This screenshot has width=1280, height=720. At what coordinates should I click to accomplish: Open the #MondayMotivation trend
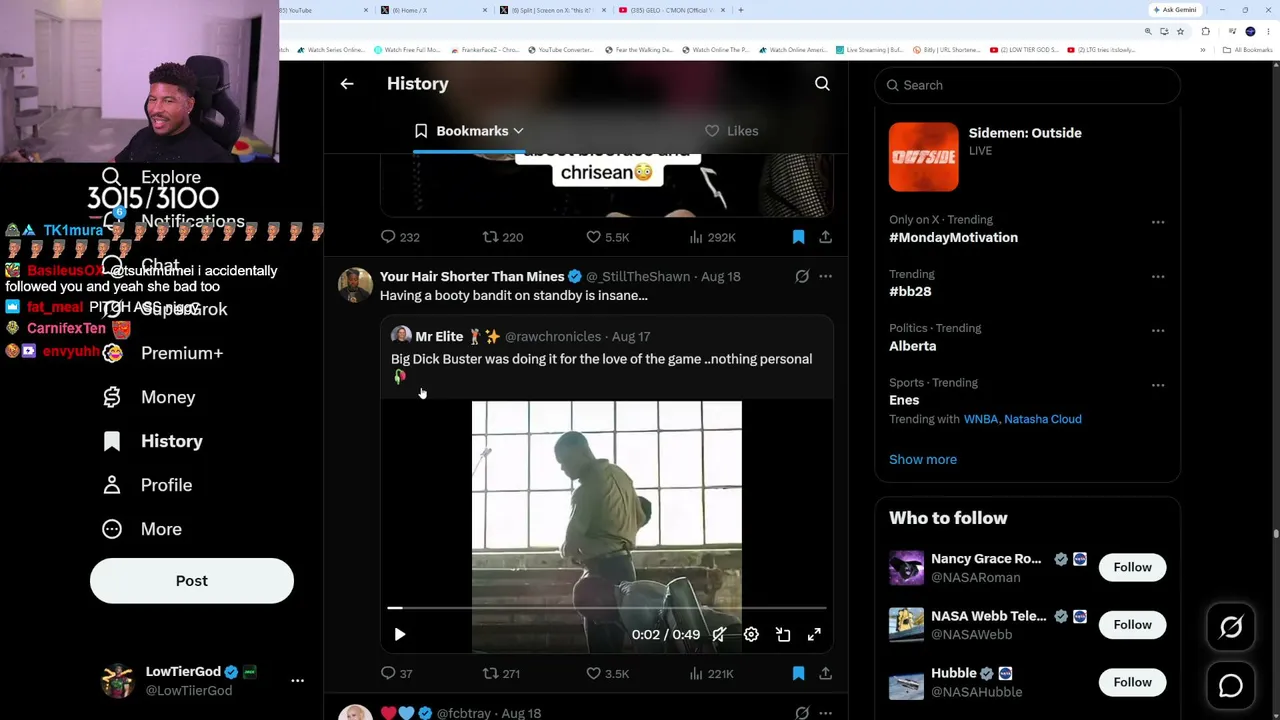(x=953, y=237)
